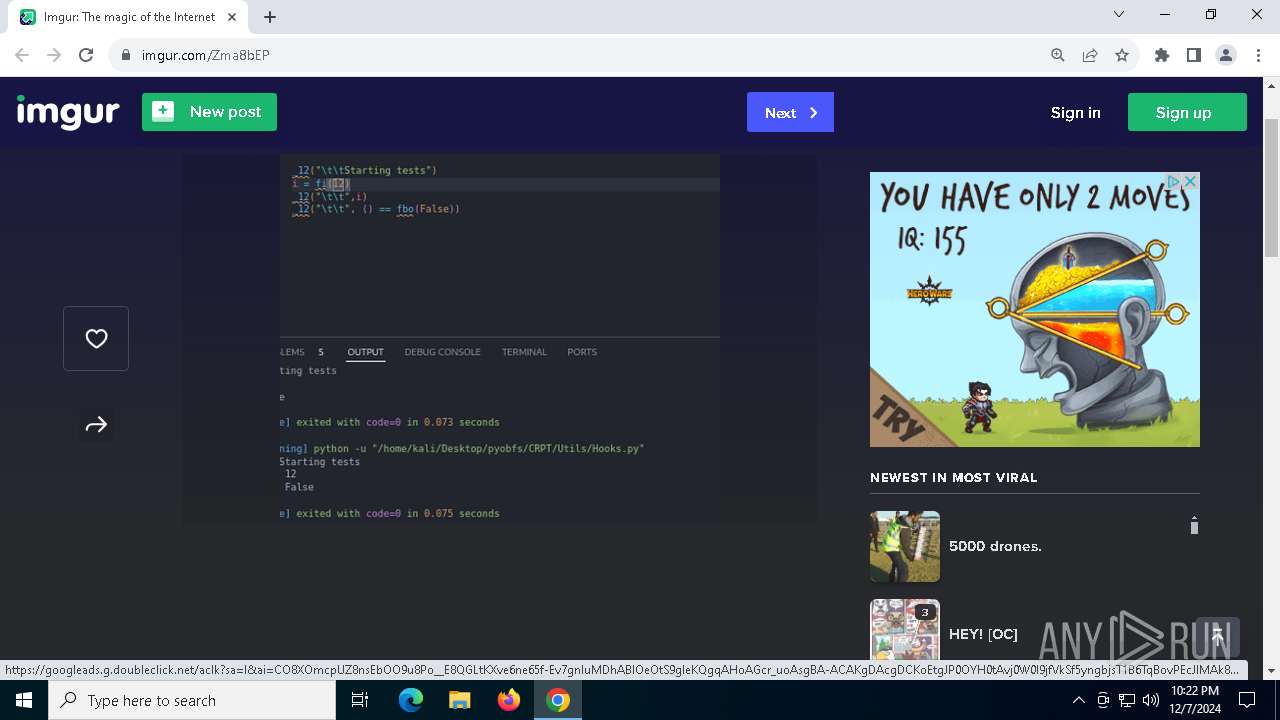Viewport: 1280px width, 720px height.
Task: Open the volume speaker tray icon
Action: pyautogui.click(x=1151, y=700)
